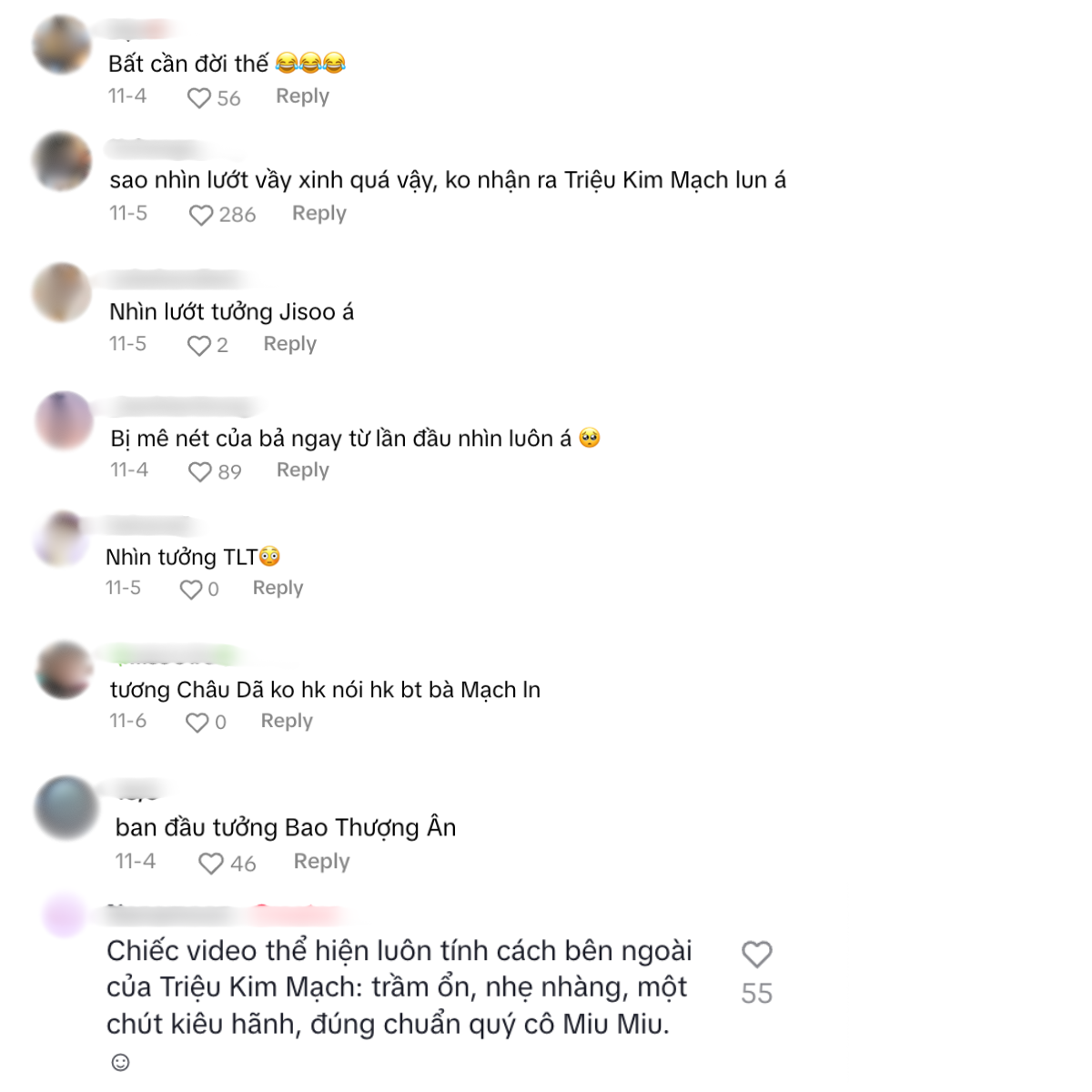Reply to 'Bị mê nét của bả' comment
The width and height of the screenshot is (1092, 1092).
(x=303, y=470)
